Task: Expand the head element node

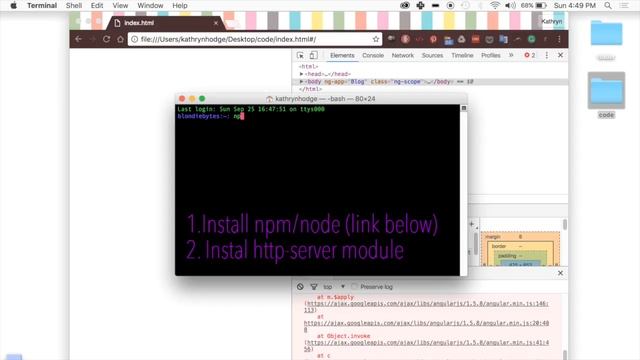Action: coord(301,74)
